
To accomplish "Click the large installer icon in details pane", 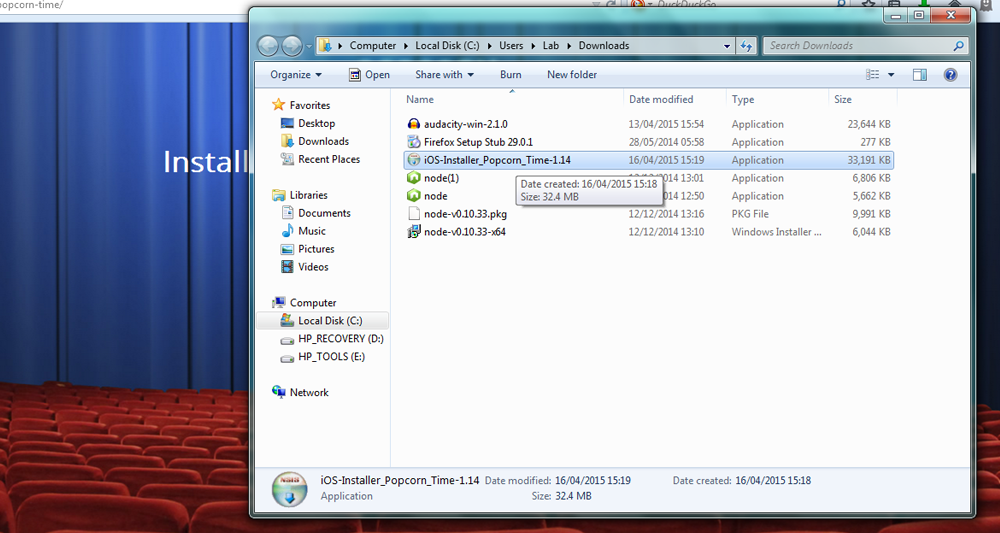I will click(290, 488).
